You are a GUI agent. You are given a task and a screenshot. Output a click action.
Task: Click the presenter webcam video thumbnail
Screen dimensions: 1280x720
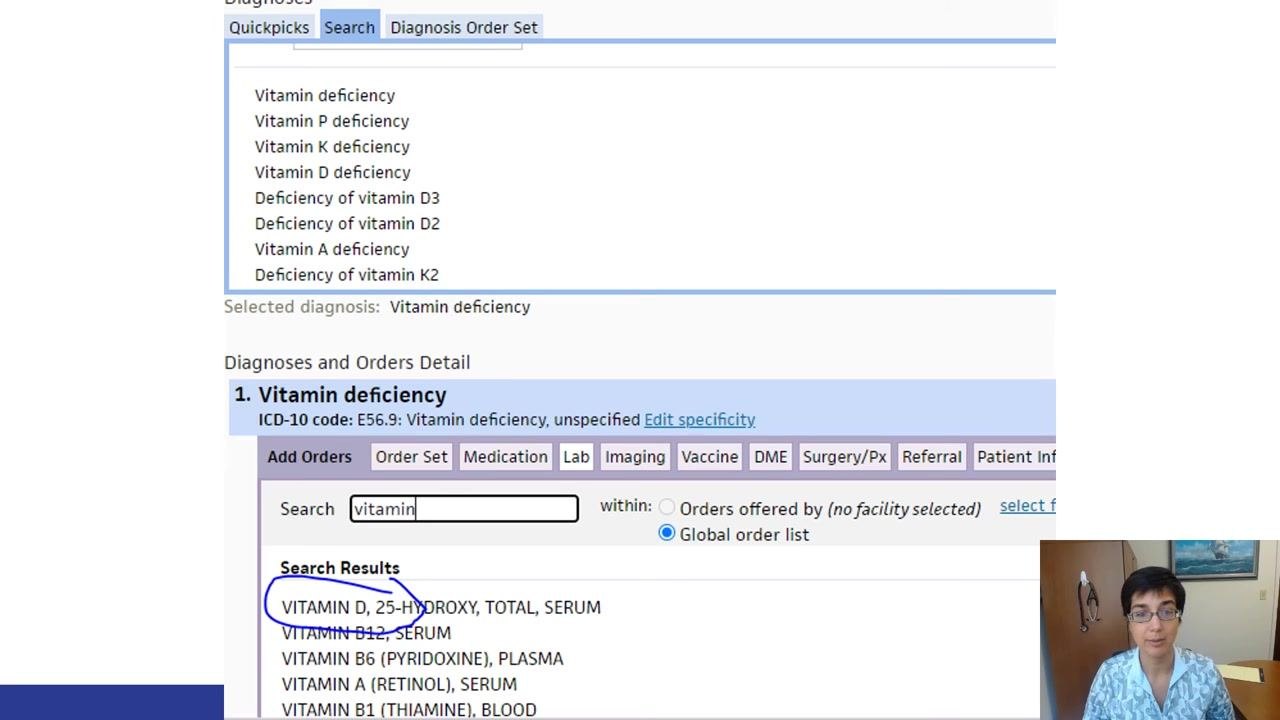coord(1159,630)
